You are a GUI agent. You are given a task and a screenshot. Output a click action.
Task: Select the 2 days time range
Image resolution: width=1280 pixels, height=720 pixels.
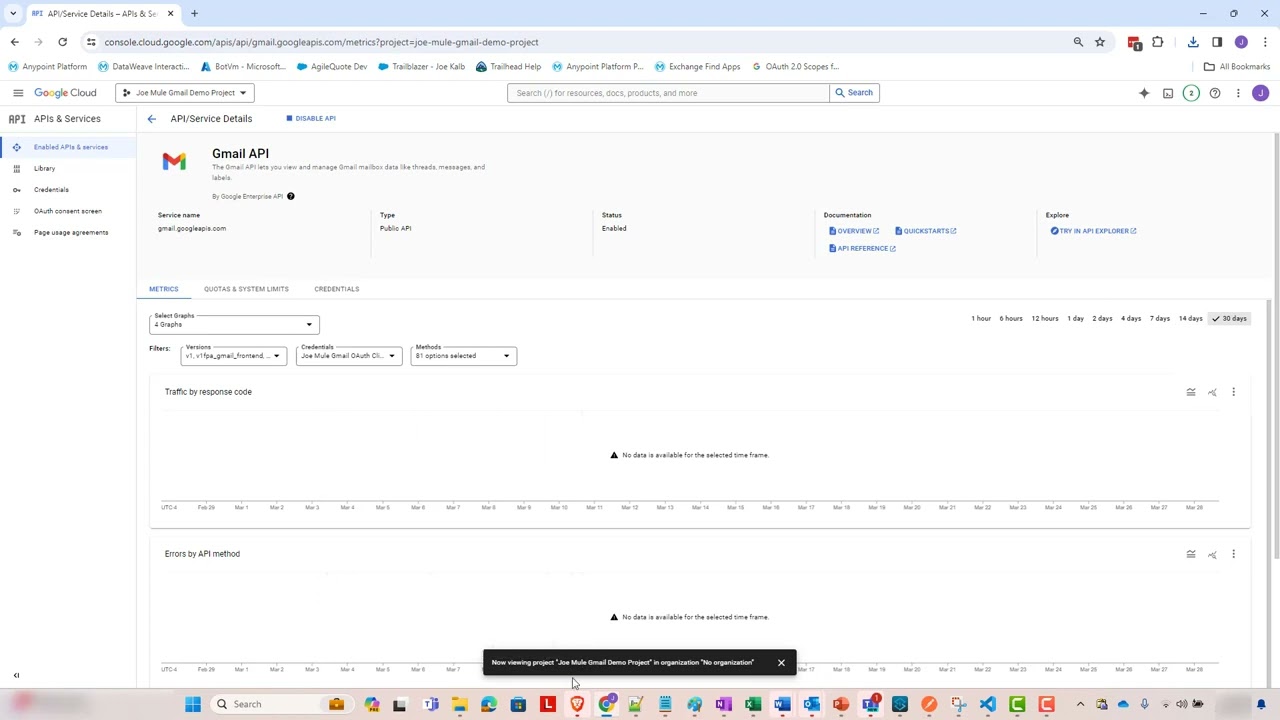[1103, 319]
